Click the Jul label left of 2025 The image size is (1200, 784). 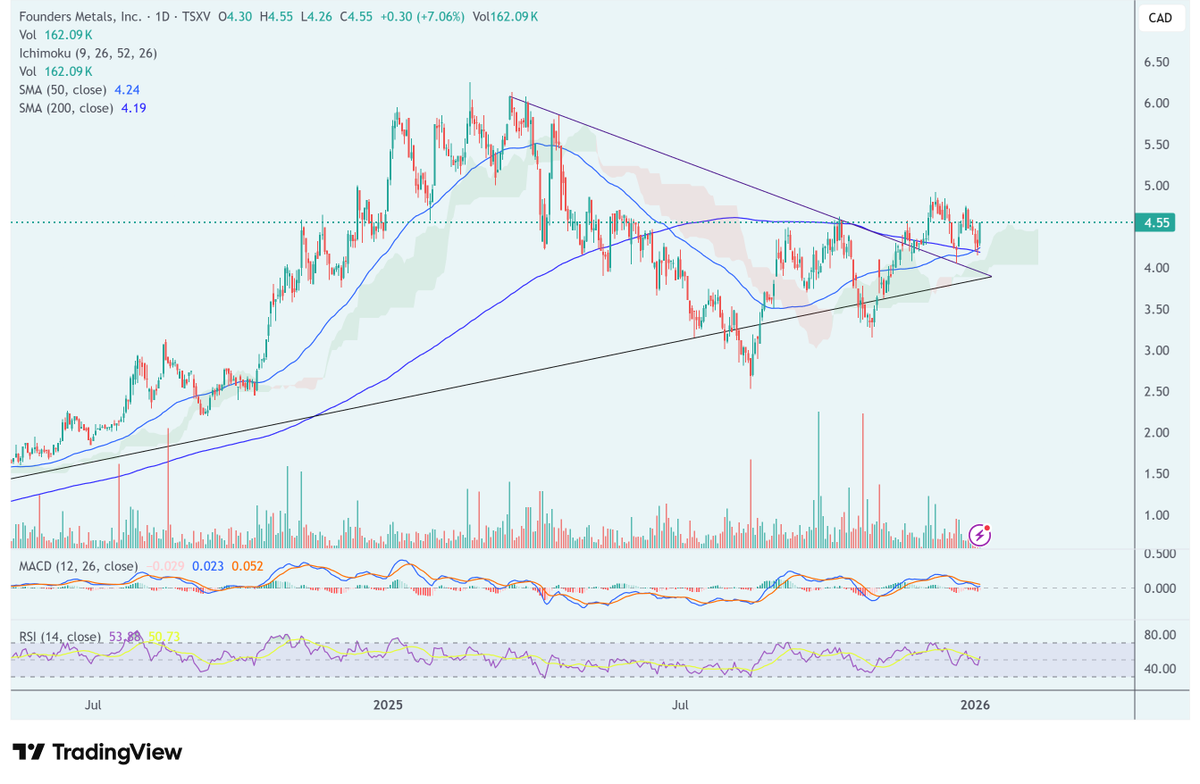[x=93, y=706]
